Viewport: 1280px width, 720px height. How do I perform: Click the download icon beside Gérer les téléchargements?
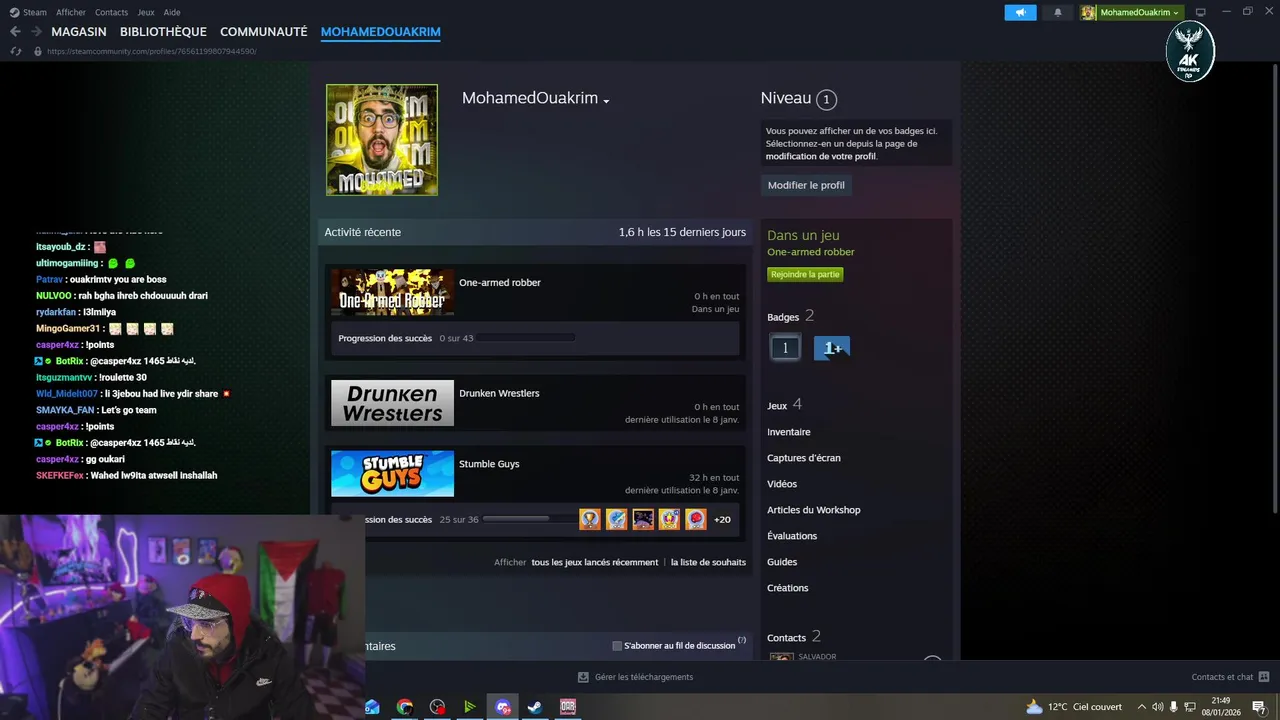(583, 677)
